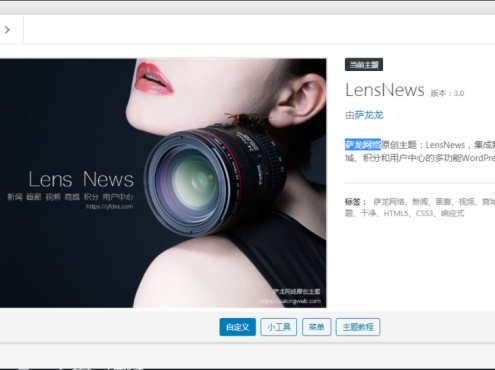495x370 pixels.
Task: Click the highlighted 萨龙网络 text
Action: click(363, 145)
